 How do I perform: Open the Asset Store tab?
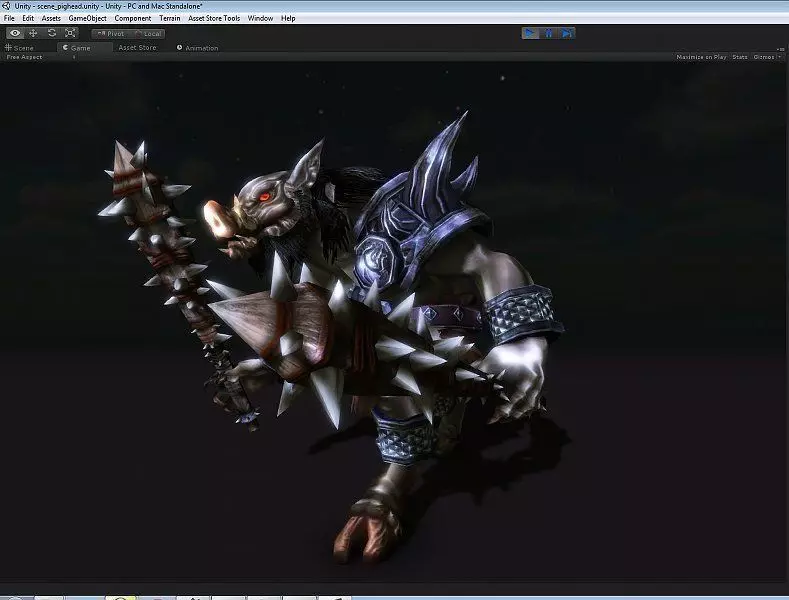click(137, 47)
